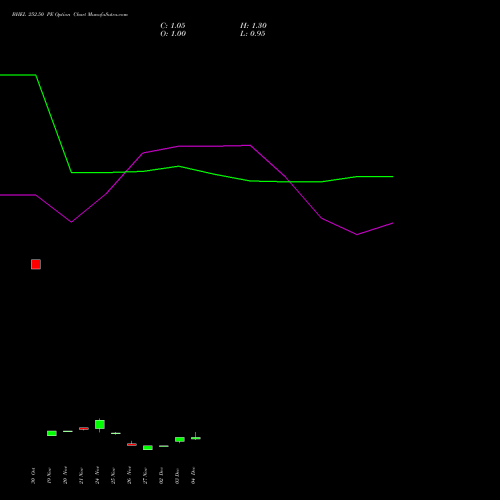
Task: Click the green candle above 19 Nov
Action: 52,433
